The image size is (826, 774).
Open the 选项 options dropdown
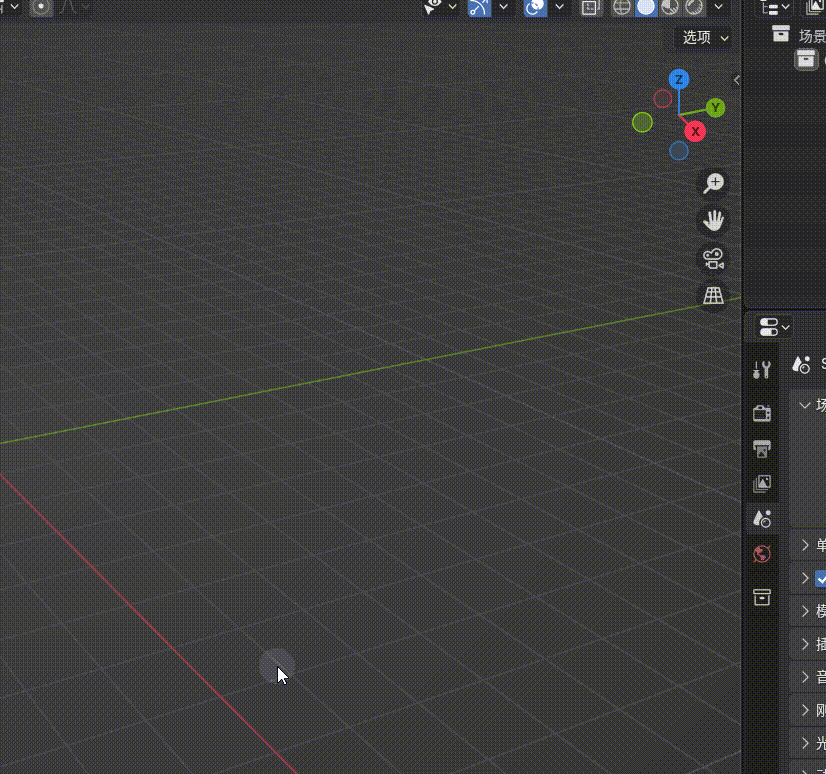tap(705, 37)
